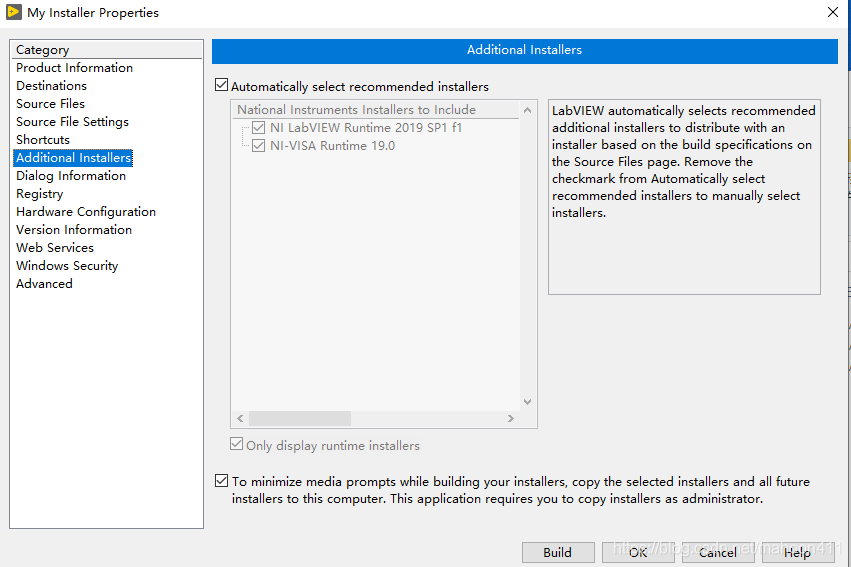Select the NI-VISA Runtime 19.0 row text
This screenshot has height=567, width=851.
(332, 146)
